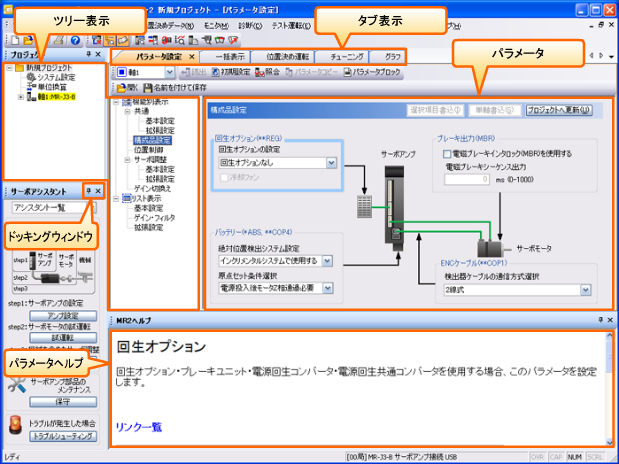Viewport: 619px width, 464px height.
Task: Open the 回生オプションなし dropdown
Action: click(x=329, y=162)
